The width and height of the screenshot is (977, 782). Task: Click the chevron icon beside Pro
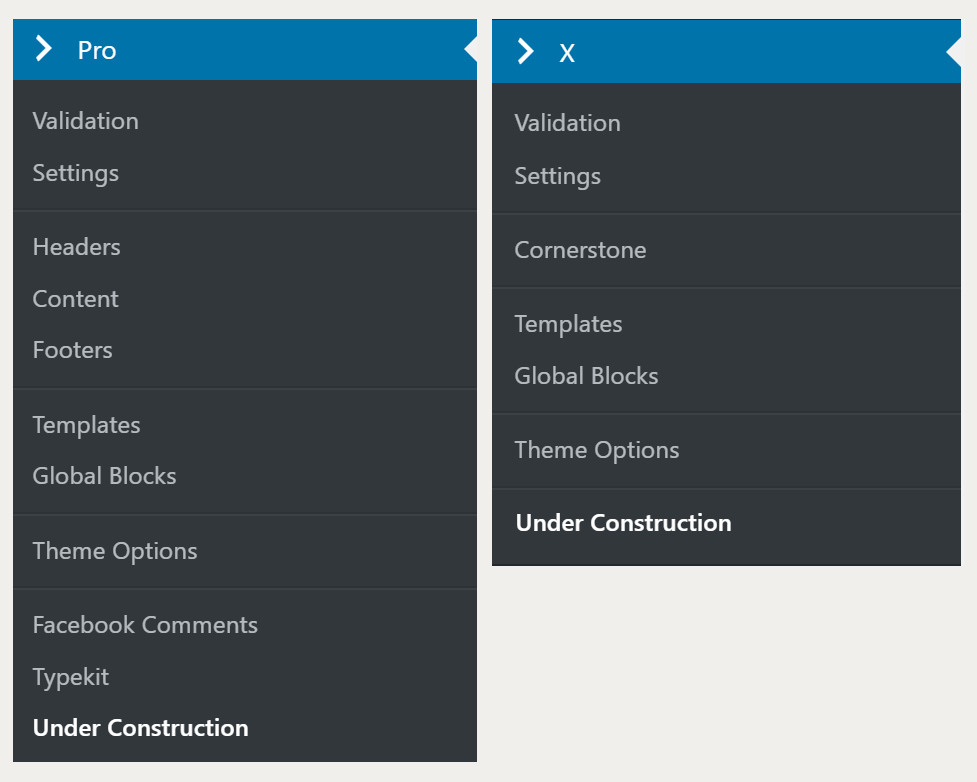[x=43, y=49]
